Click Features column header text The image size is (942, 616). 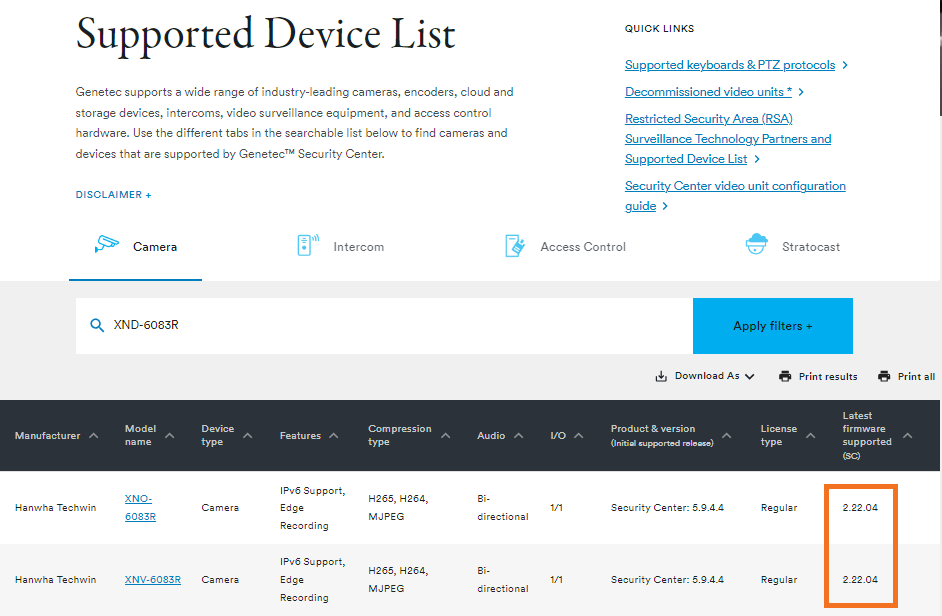300,435
